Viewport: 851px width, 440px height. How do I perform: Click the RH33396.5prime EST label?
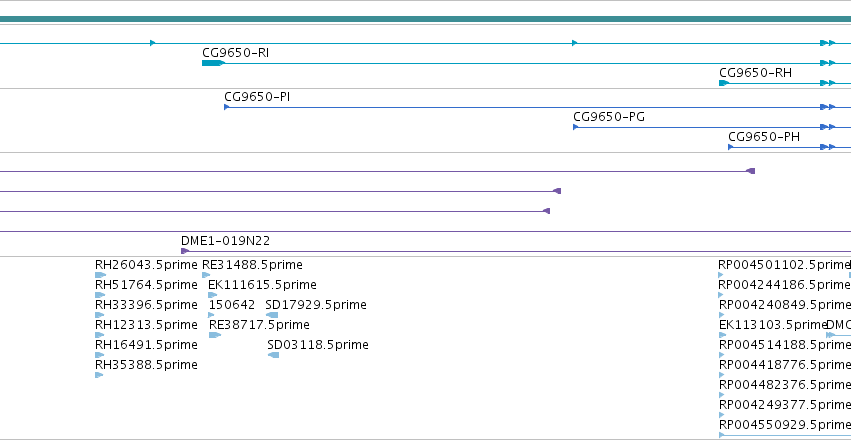click(x=146, y=305)
